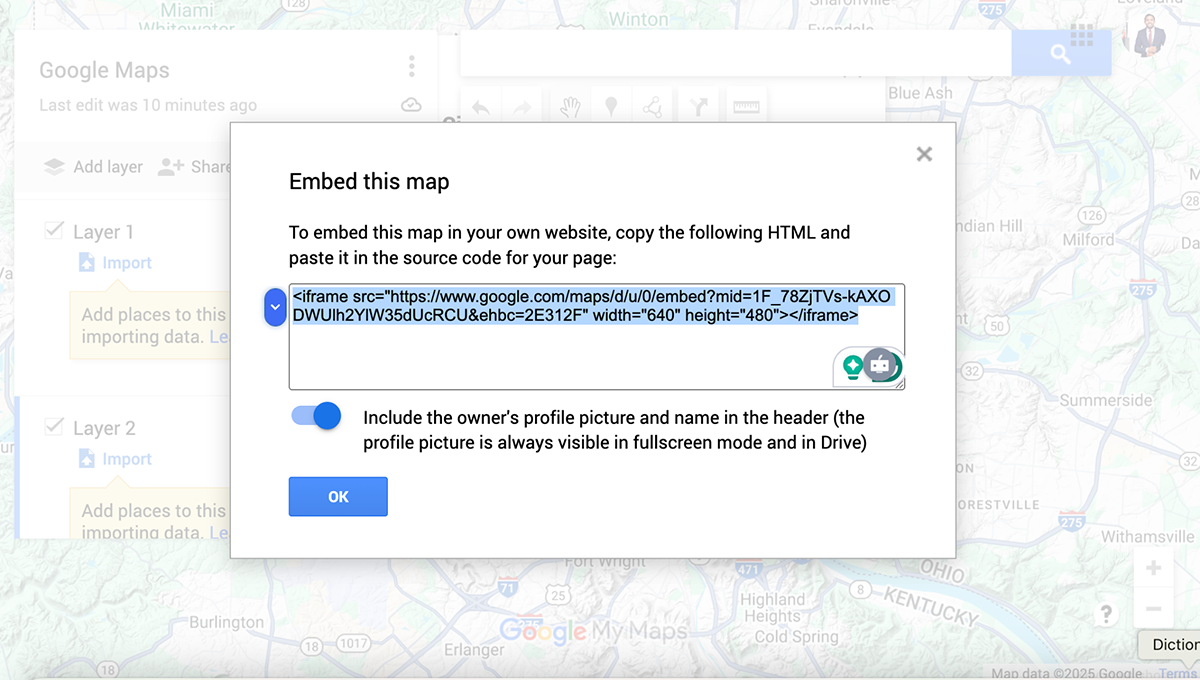1200x680 pixels.
Task: Select the Add marker pin tool
Action: 611,107
